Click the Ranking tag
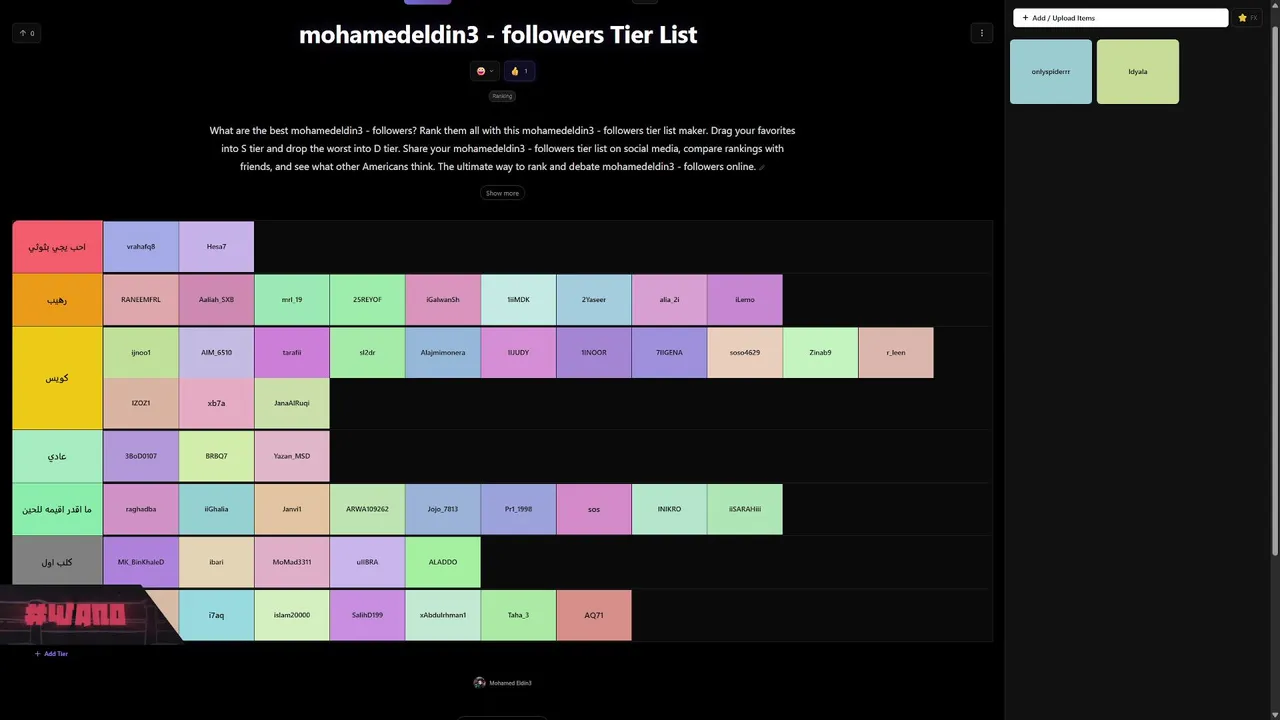 point(502,96)
